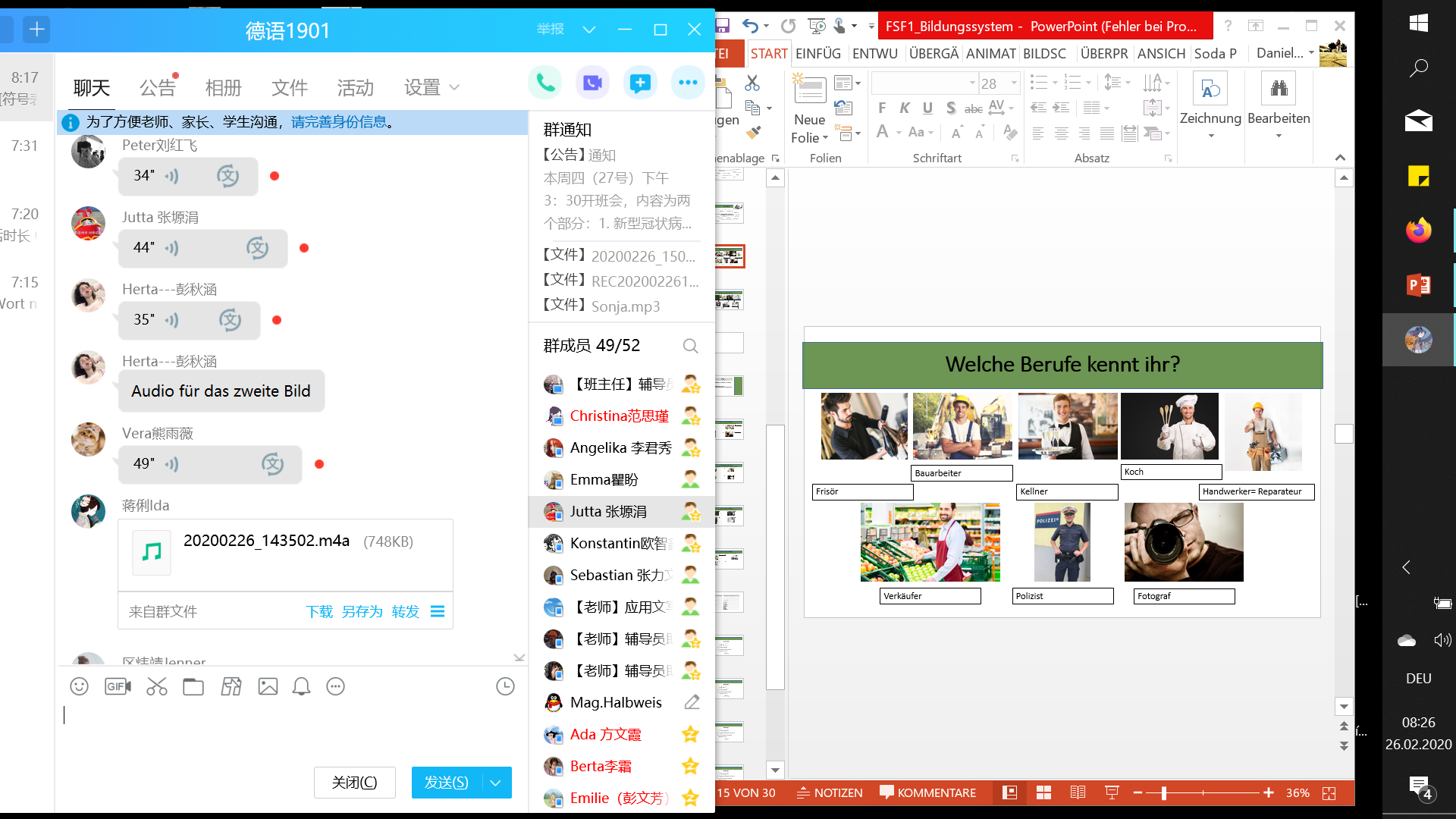Convert Peter刘红飞's 34" voice message to text
The width and height of the screenshot is (1456, 819).
click(x=228, y=176)
